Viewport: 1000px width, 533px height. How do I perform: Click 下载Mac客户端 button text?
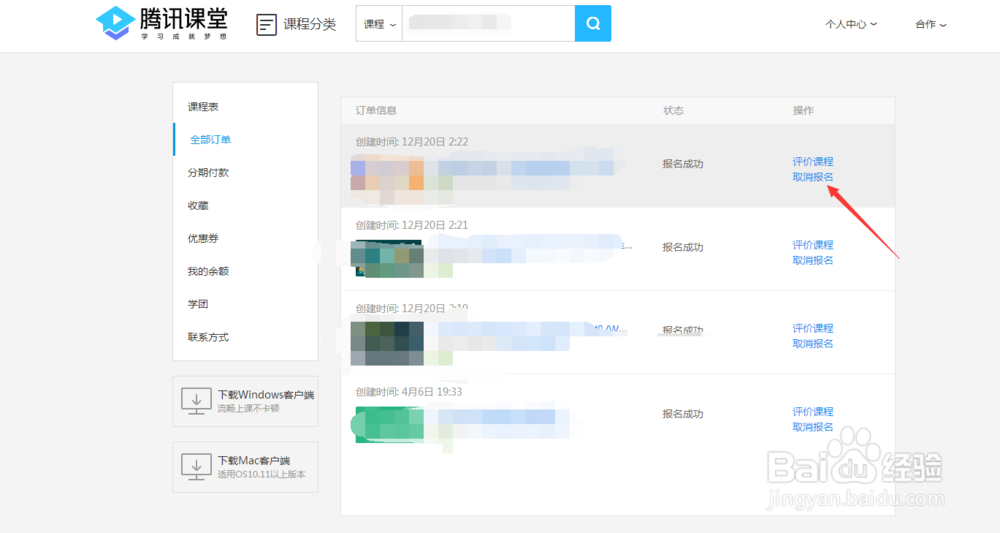click(x=254, y=460)
